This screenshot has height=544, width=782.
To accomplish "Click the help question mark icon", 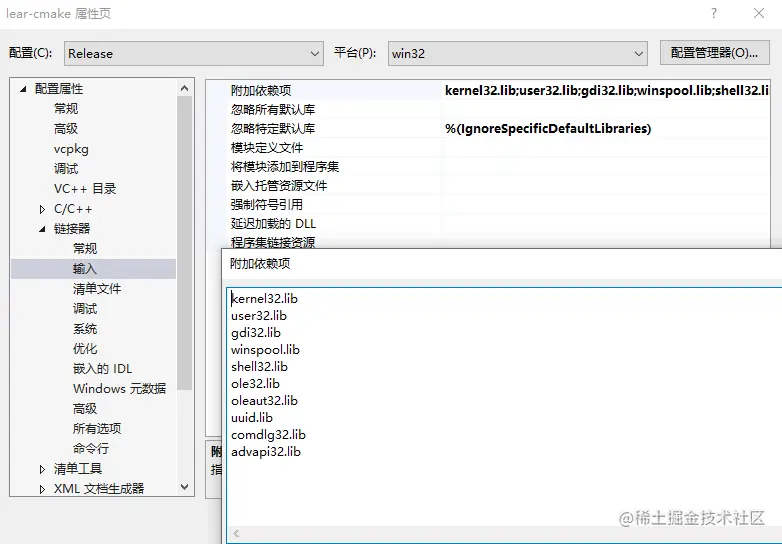I will [x=714, y=13].
